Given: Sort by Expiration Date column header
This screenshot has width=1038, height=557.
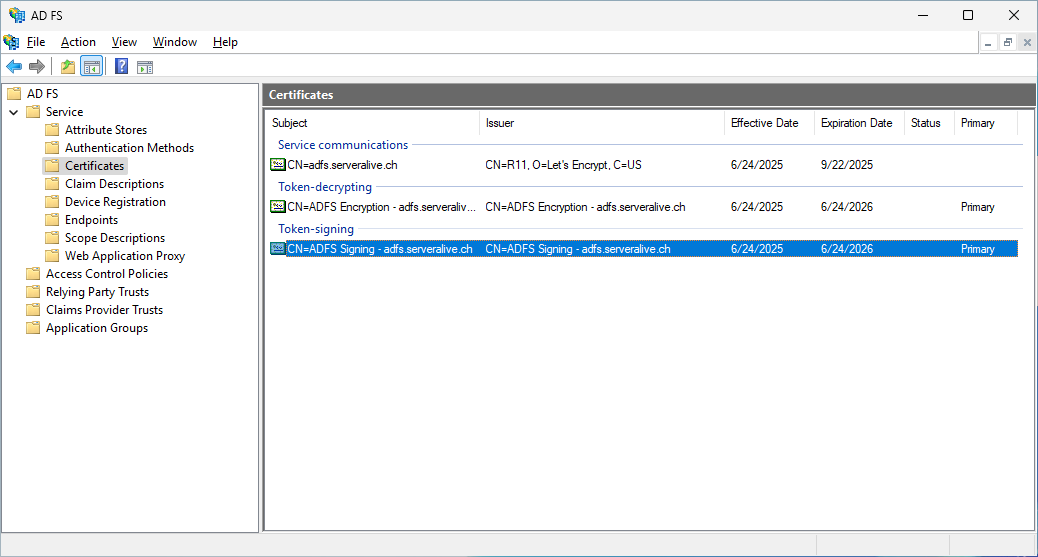Looking at the screenshot, I should (x=859, y=123).
